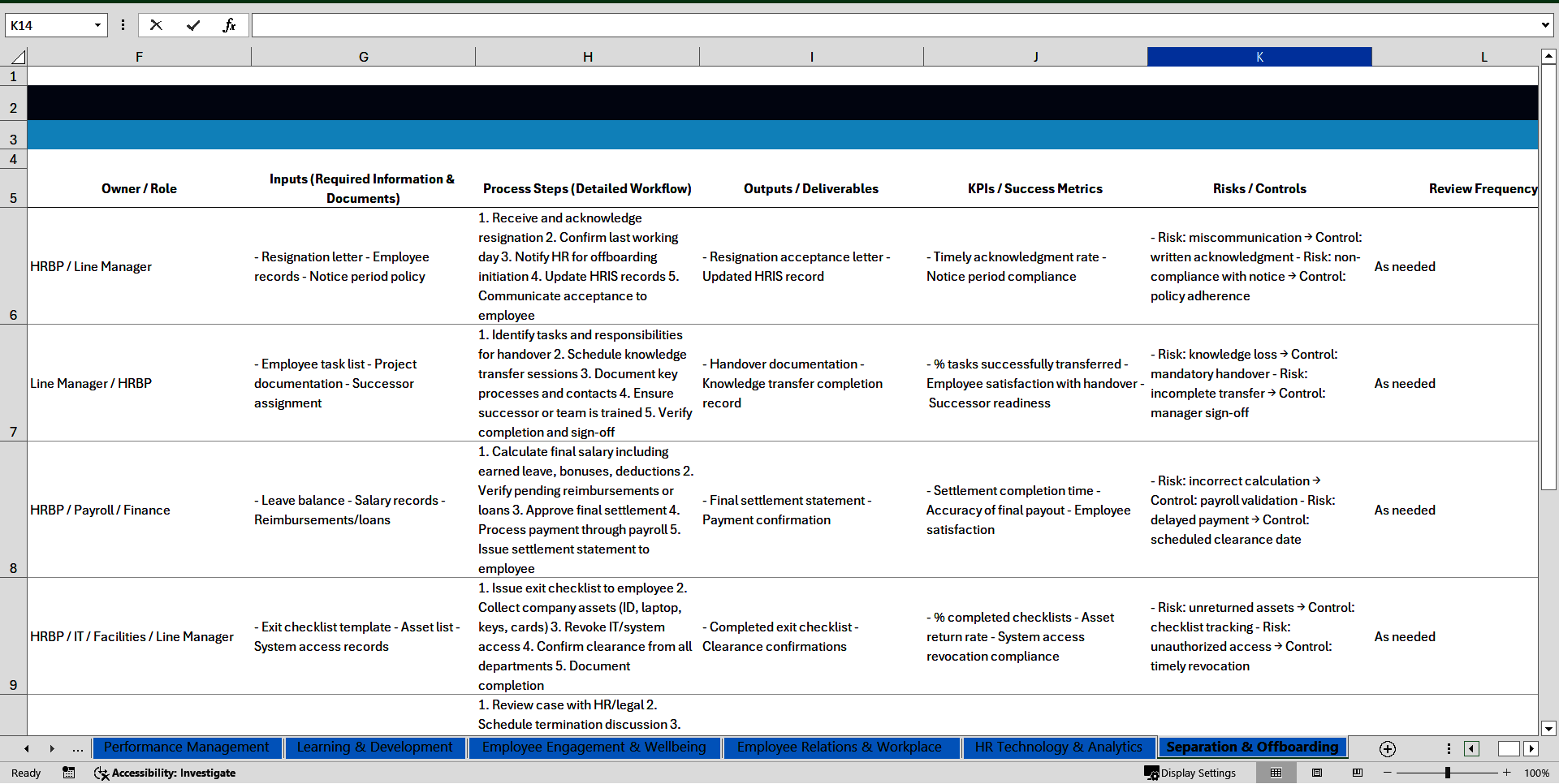This screenshot has height=784, width=1559.
Task: Switch to Page Layout view
Action: point(1317,773)
